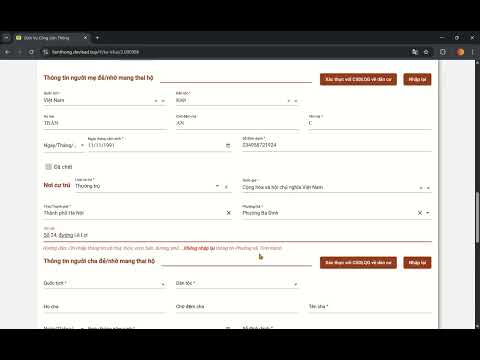Click father's Nhập lại reset button
The width and height of the screenshot is (480, 360).
tap(417, 263)
